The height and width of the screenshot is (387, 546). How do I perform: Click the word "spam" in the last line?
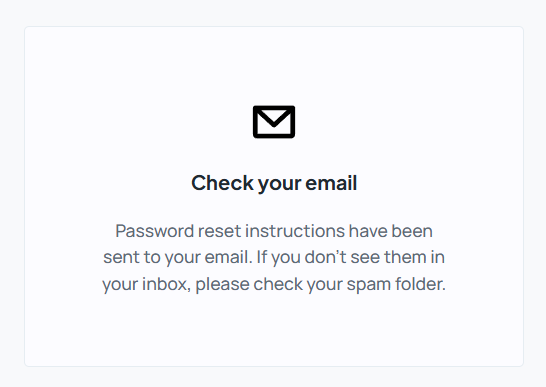coord(369,285)
